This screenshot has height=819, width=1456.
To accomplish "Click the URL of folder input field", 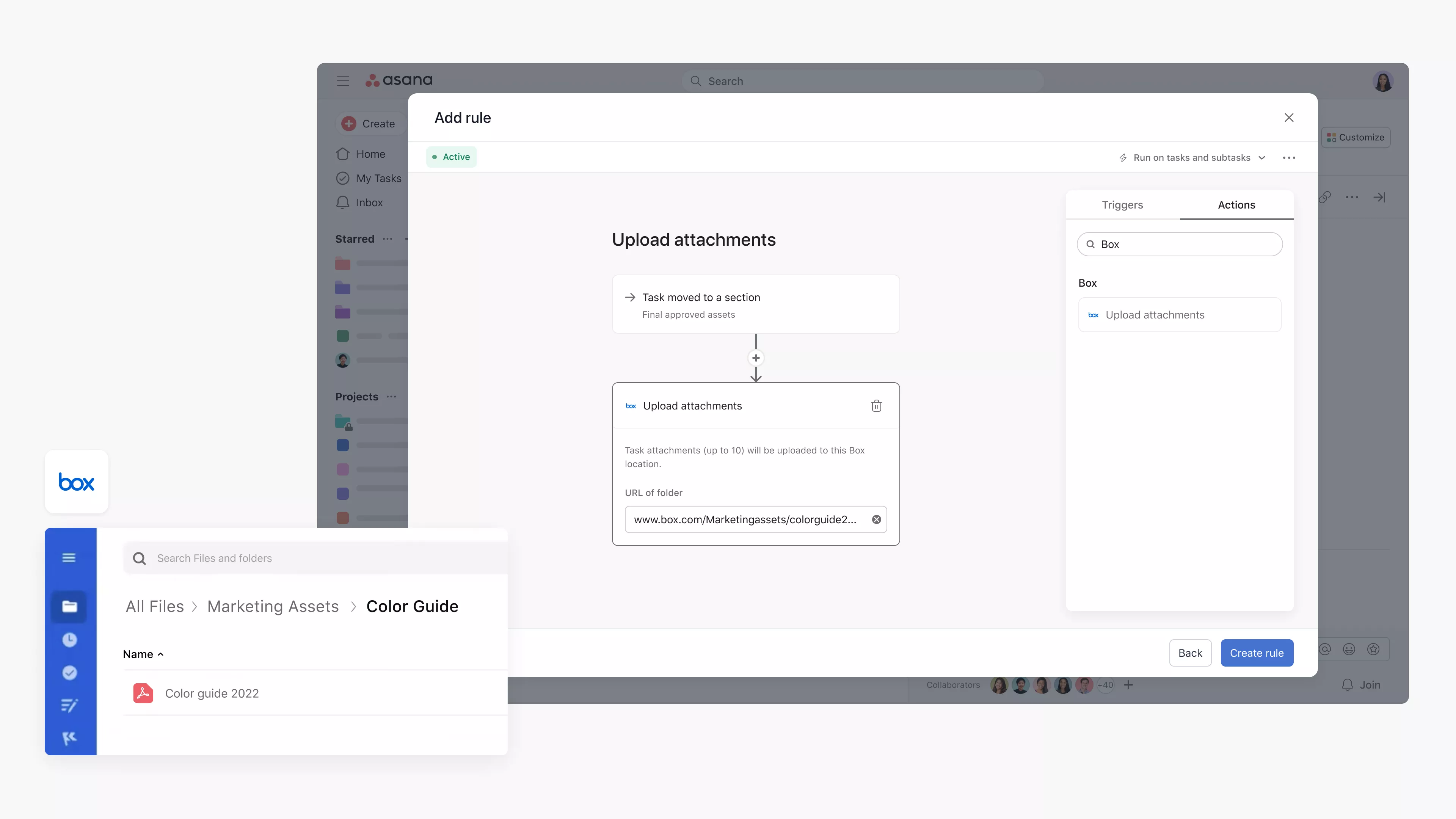I will pos(755,519).
